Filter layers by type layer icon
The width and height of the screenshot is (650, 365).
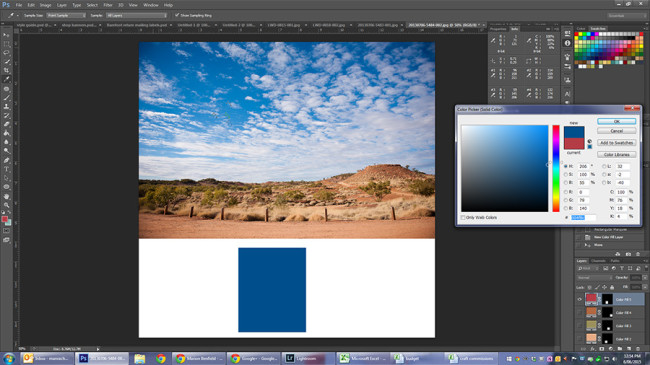[621, 268]
